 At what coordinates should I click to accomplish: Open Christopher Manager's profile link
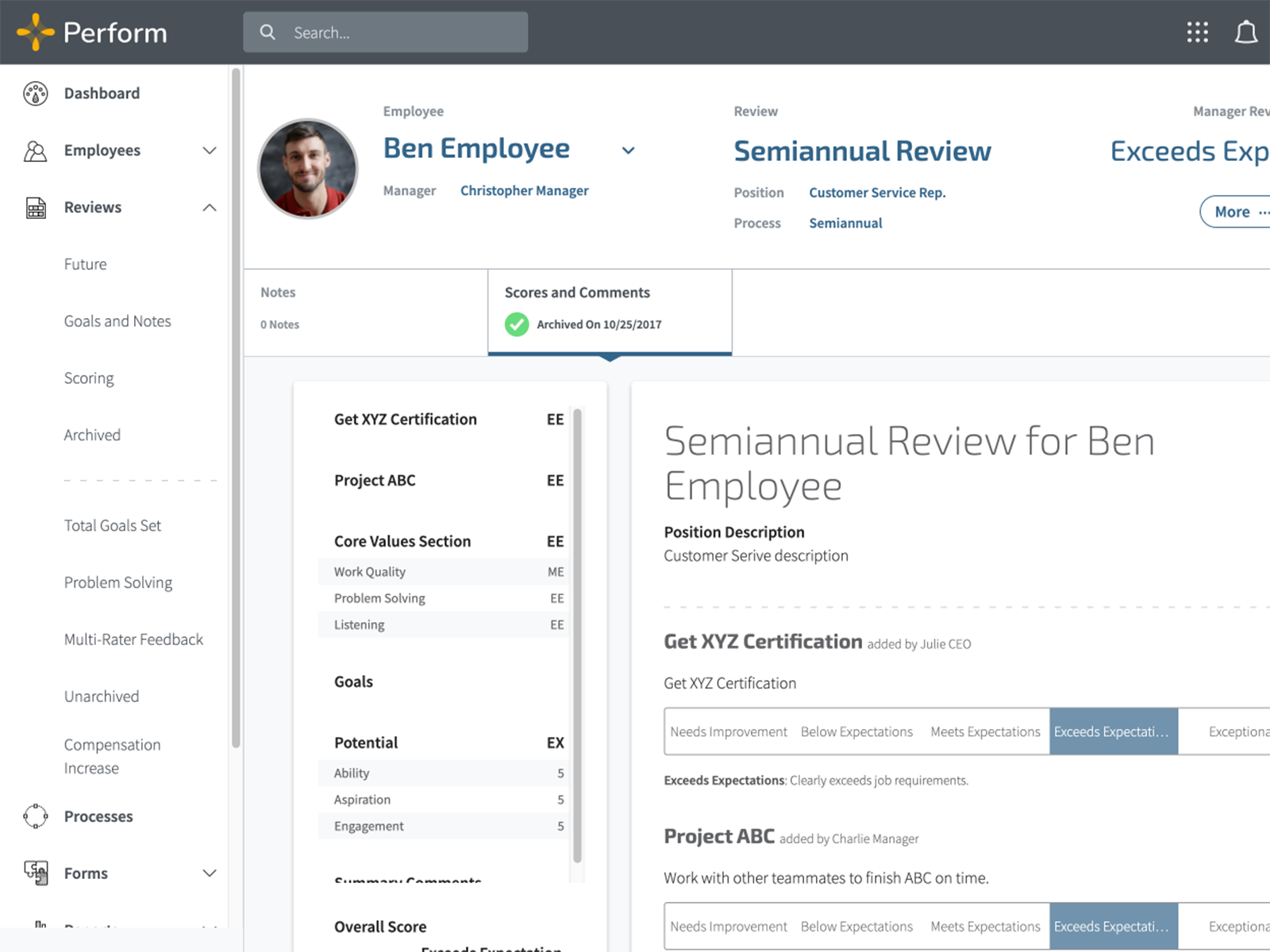[x=524, y=190]
